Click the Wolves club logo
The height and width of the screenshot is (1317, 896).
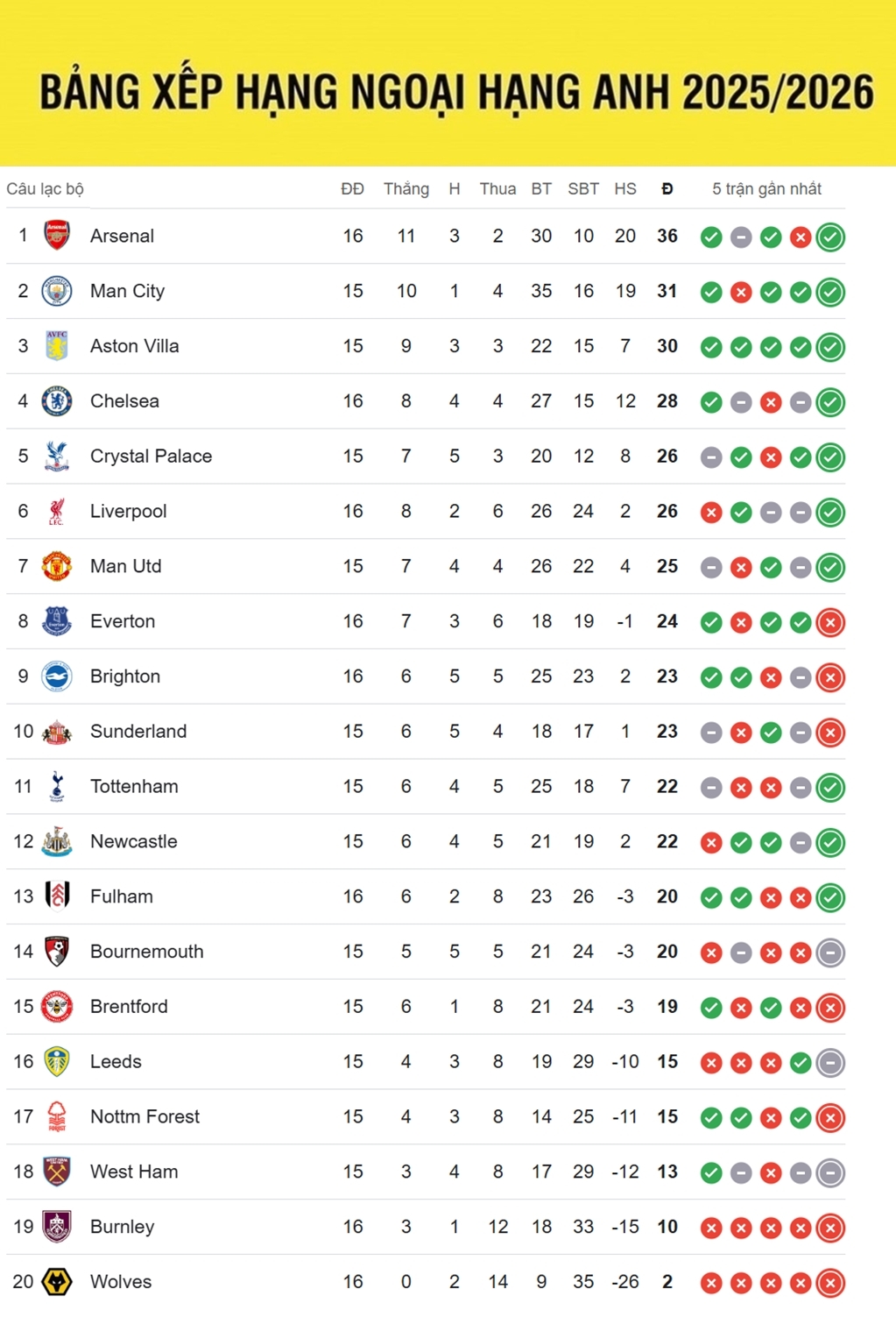(57, 1282)
